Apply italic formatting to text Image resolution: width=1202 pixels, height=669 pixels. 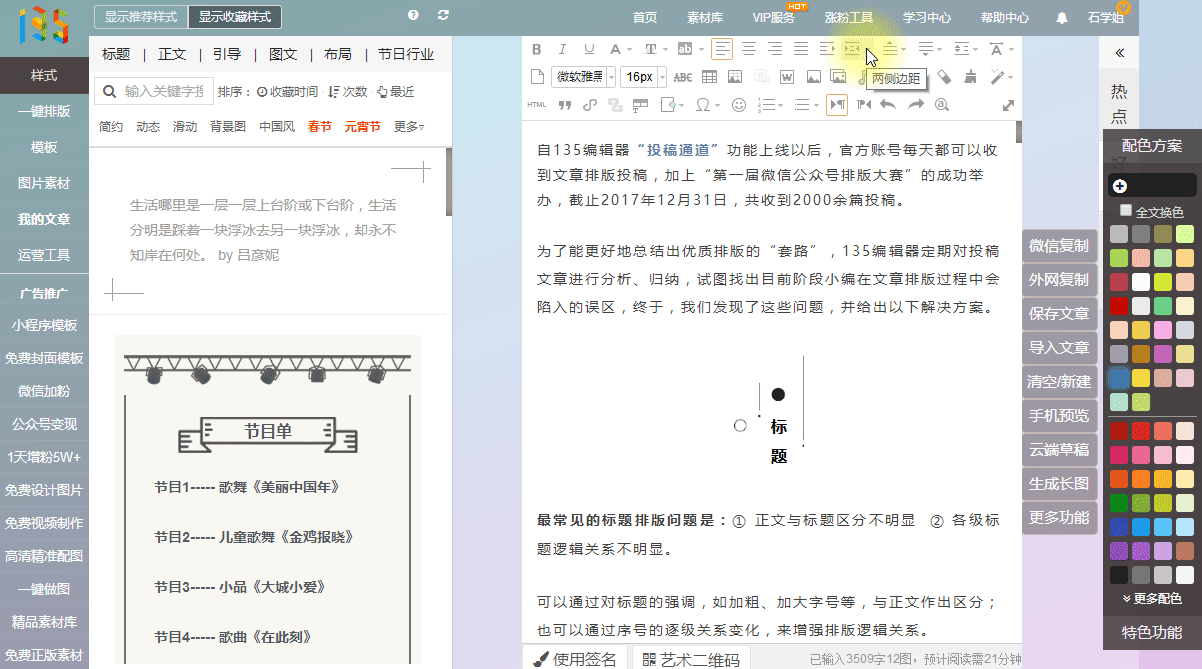tap(562, 49)
